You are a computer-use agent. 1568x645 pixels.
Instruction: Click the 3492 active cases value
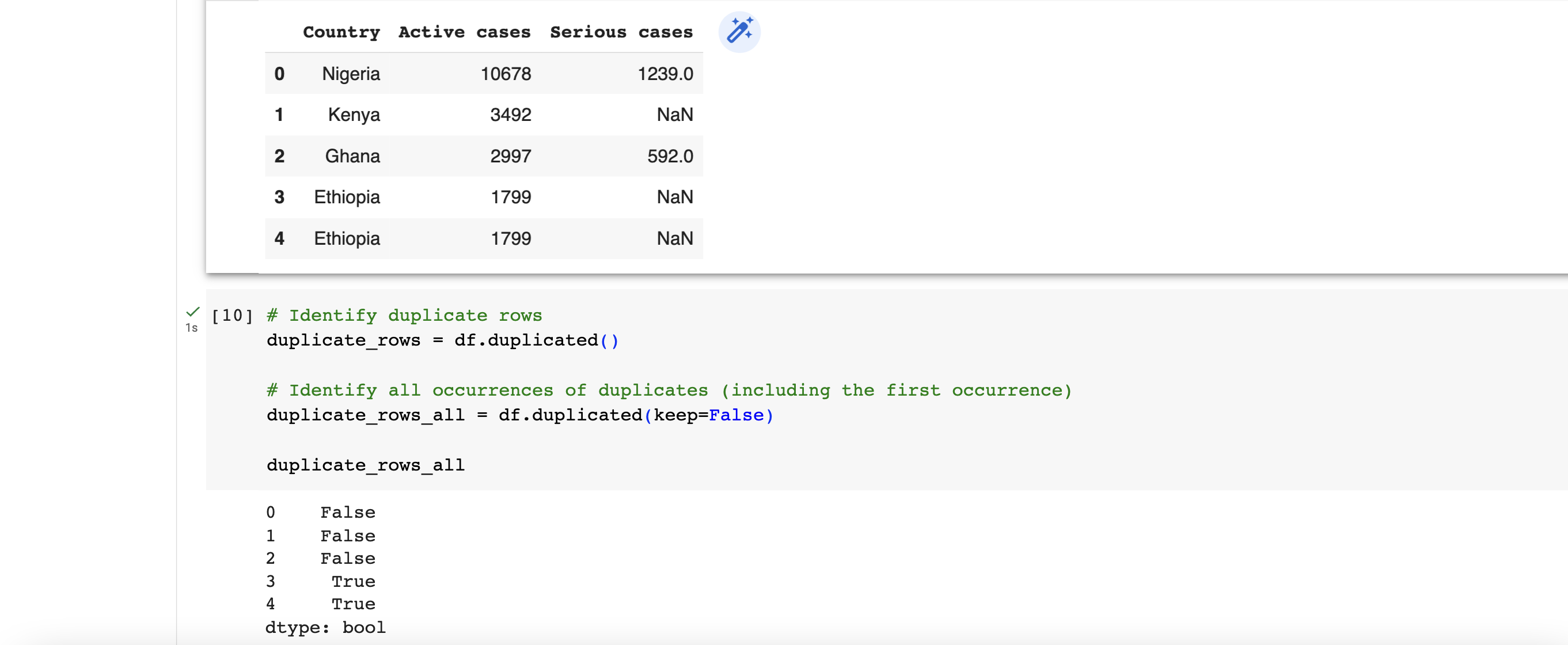(x=511, y=115)
